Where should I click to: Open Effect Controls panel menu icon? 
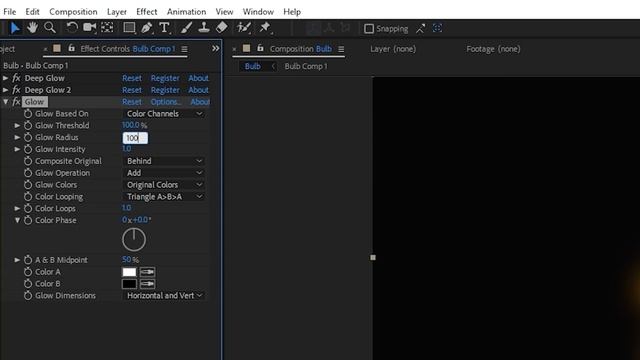click(184, 49)
